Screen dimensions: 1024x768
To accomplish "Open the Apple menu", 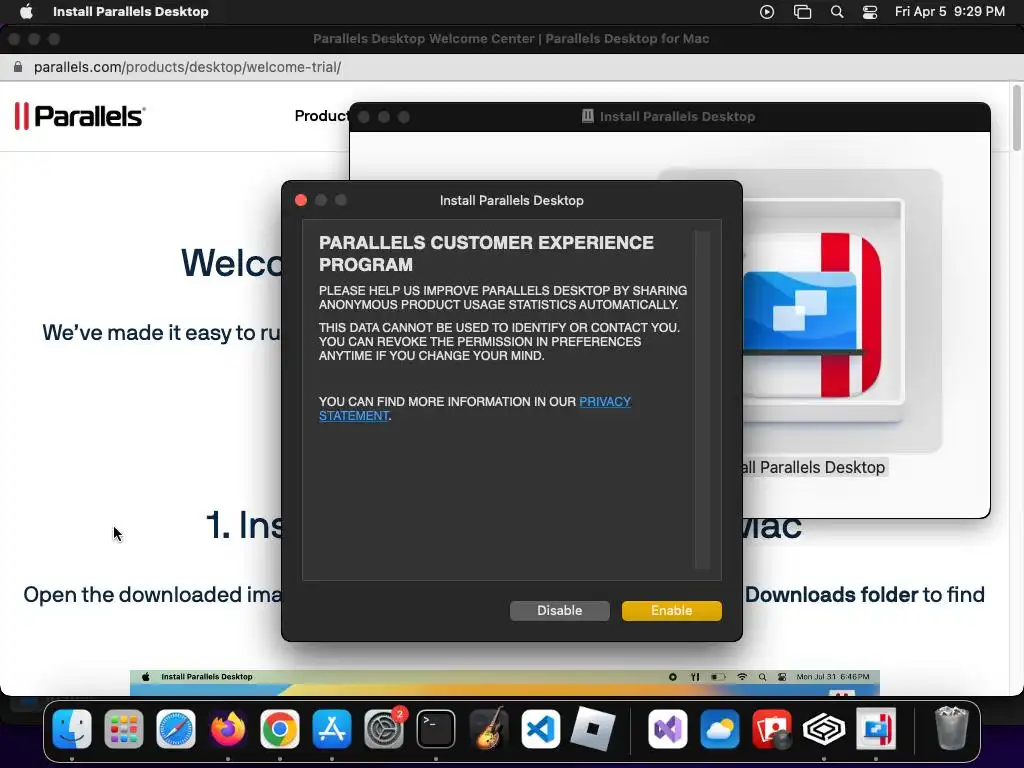I will click(x=26, y=12).
